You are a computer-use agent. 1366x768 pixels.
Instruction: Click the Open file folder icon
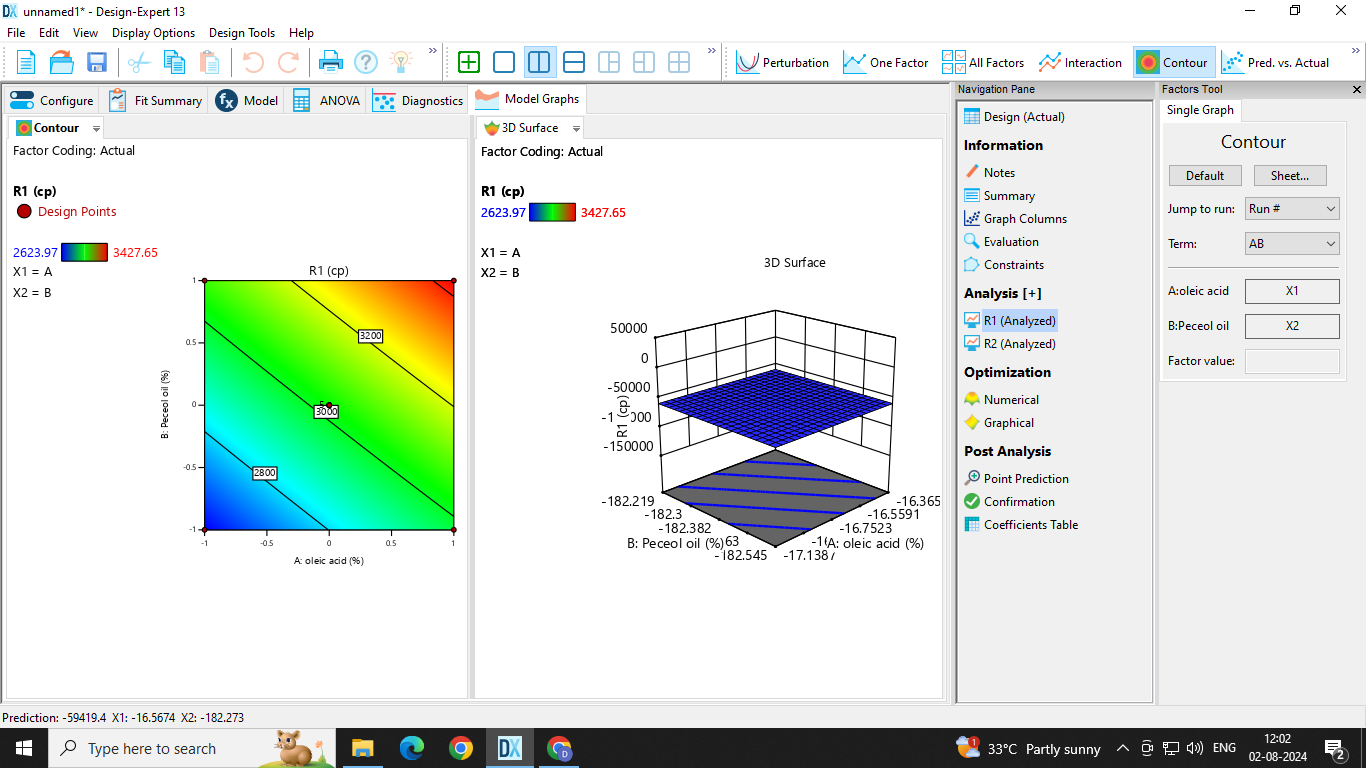point(62,62)
